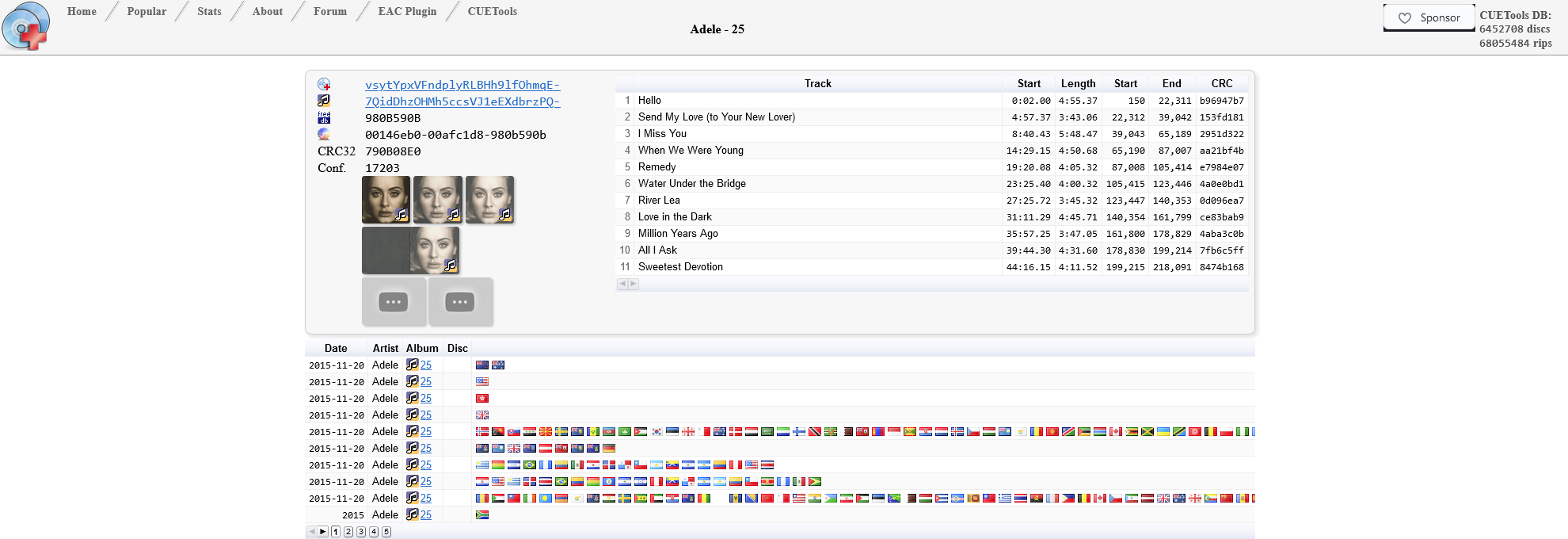This screenshot has width=1568, height=539.
Task: Click the previous-page arrow under the release list
Action: coord(312,532)
